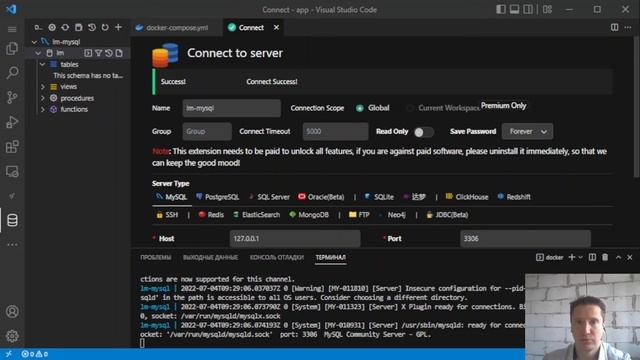Kill the terminal with trash icon
Viewport: 640px width, 360px height.
(605, 257)
